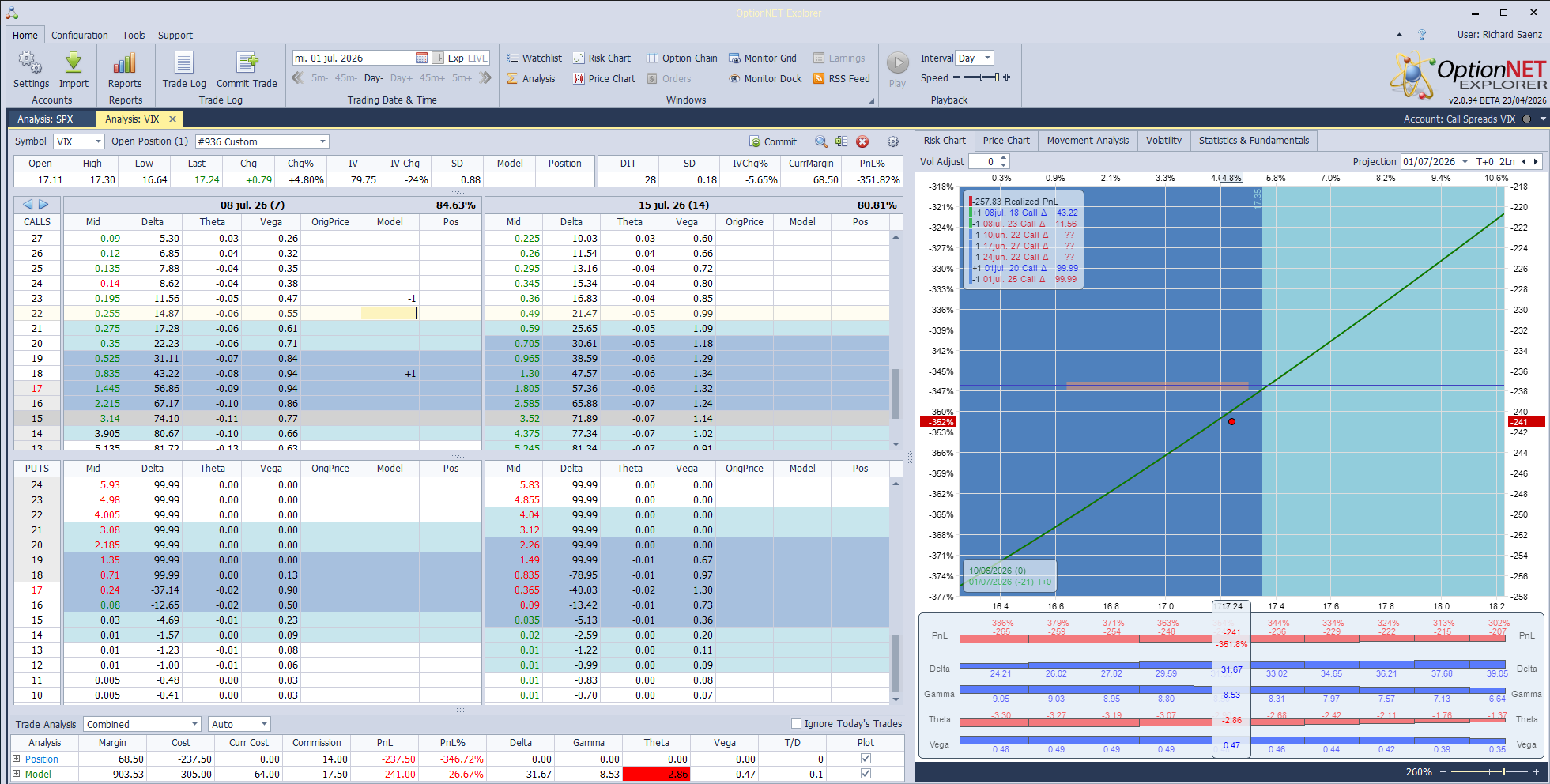Click the grid icon next to the magnifier
Screen dimensions: 1550x784
click(x=841, y=141)
